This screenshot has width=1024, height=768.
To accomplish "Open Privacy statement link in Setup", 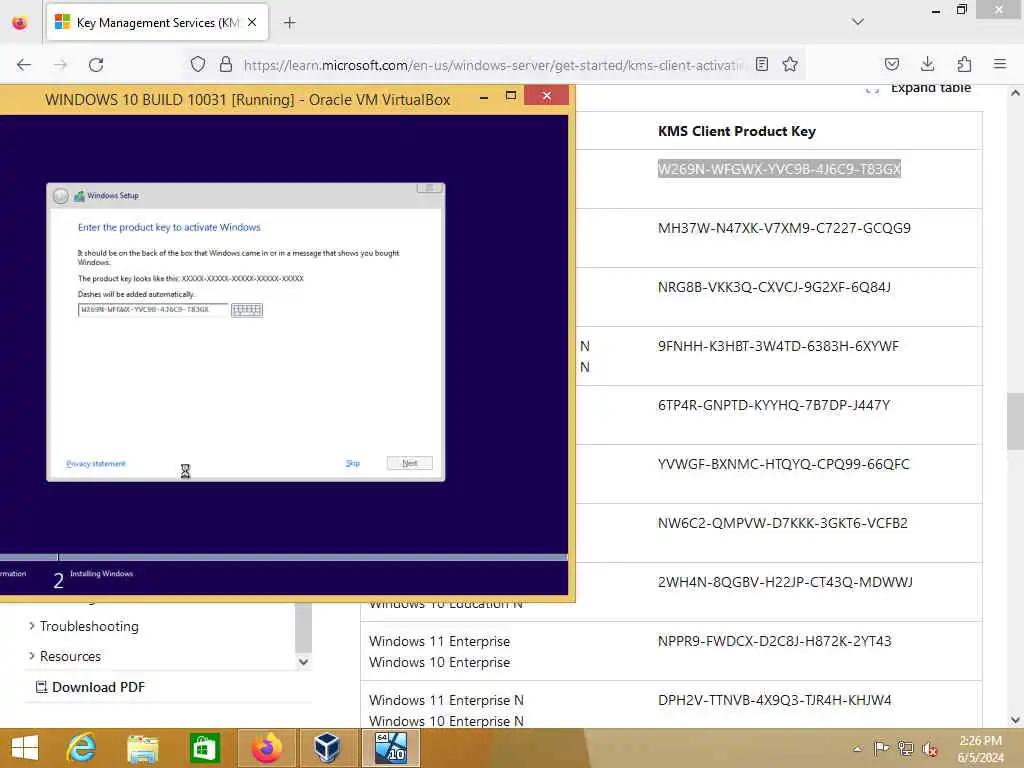I will click(95, 464).
